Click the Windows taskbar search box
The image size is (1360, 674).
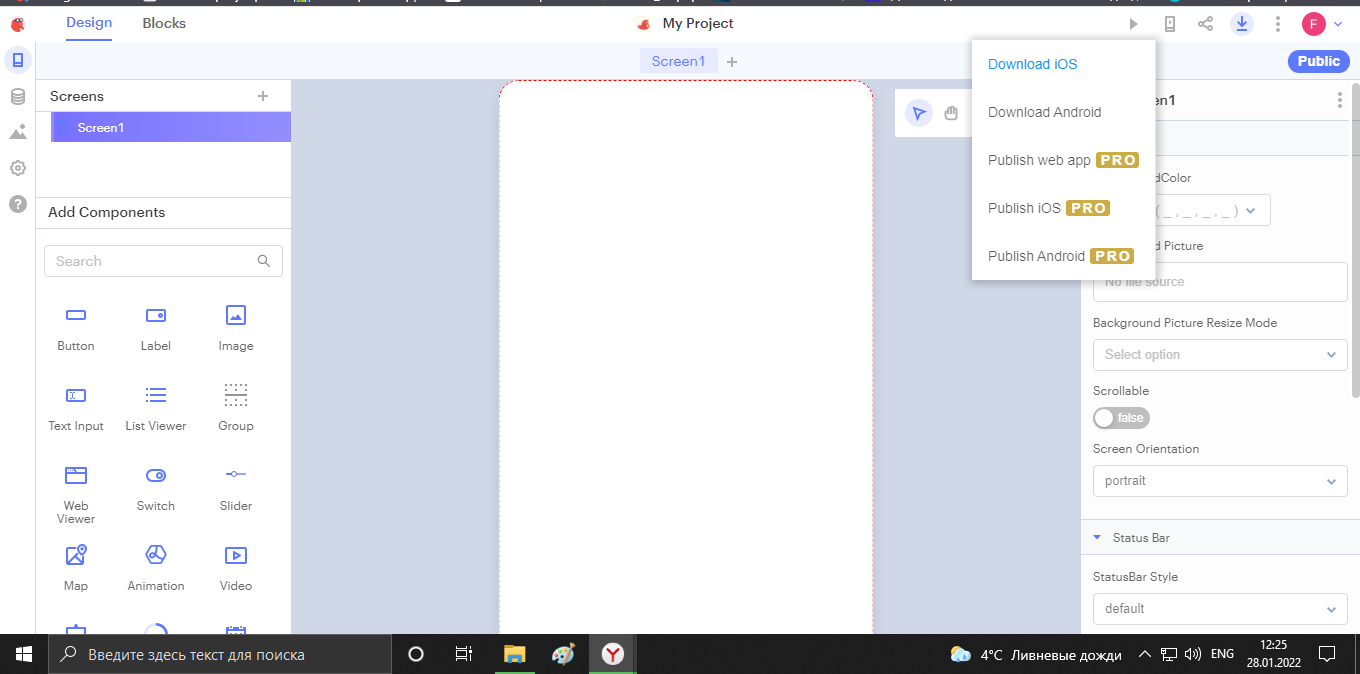tap(220, 655)
